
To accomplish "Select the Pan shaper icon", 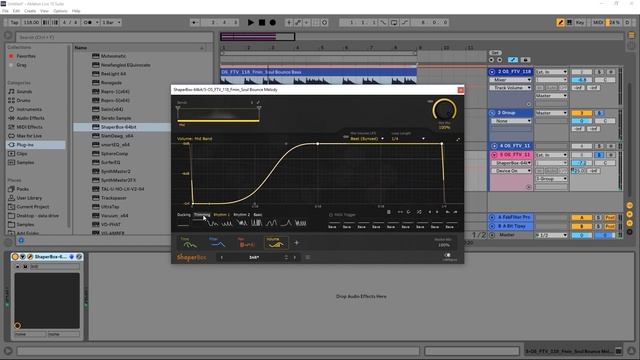I will pos(247,243).
